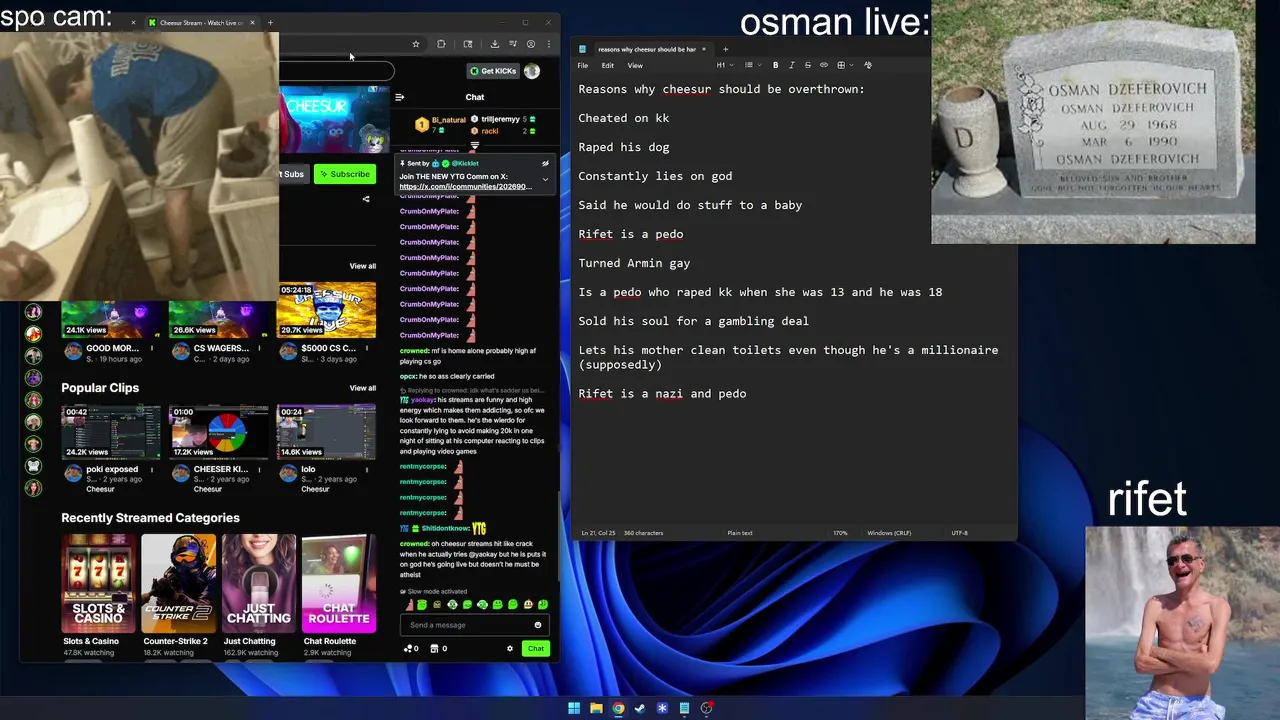Open the Counter-Strike 2 category

[x=178, y=584]
